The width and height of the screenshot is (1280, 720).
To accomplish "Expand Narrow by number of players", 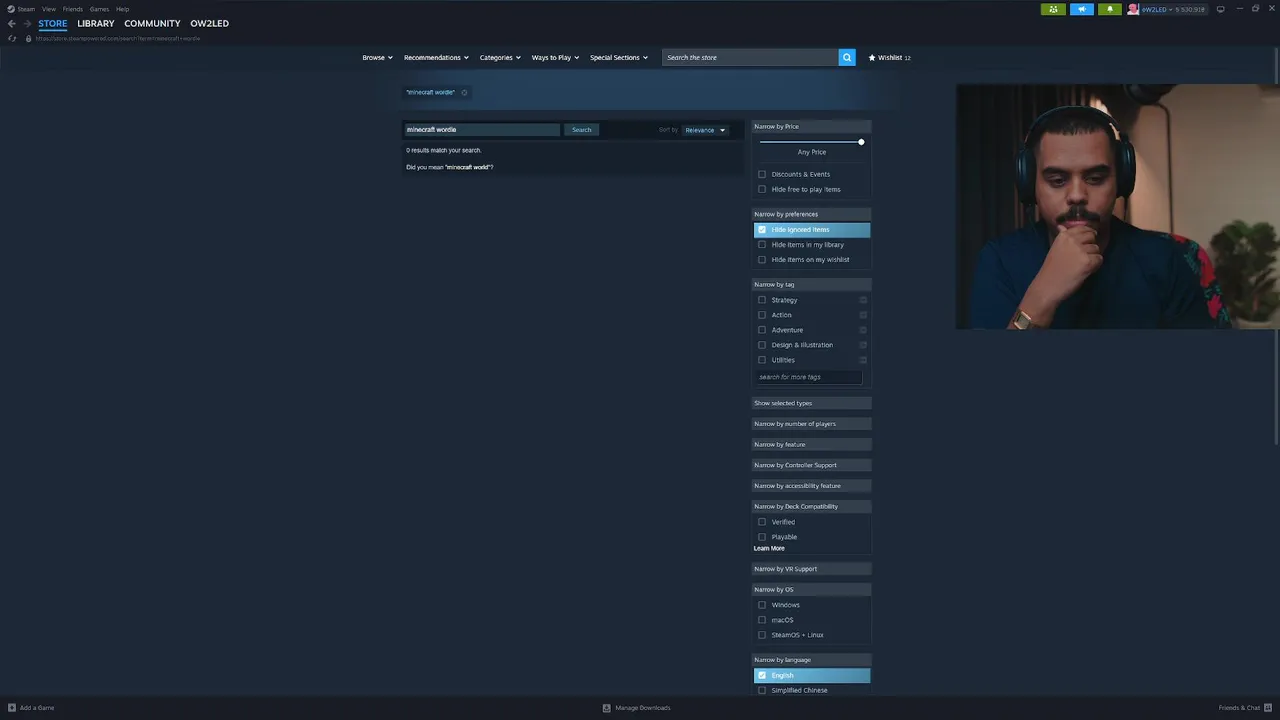I will 811,424.
